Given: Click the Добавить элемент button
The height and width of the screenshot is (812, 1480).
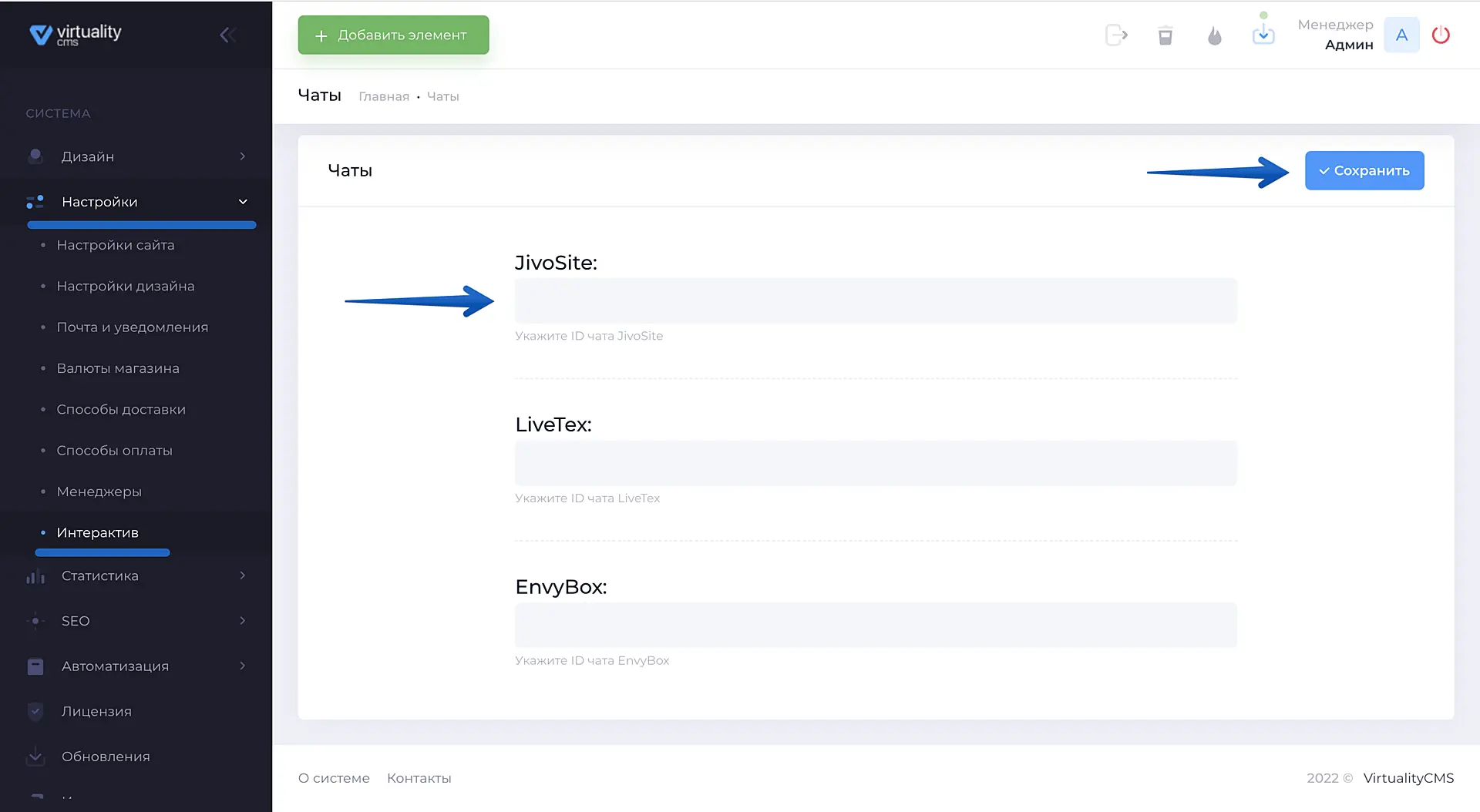Looking at the screenshot, I should [393, 35].
